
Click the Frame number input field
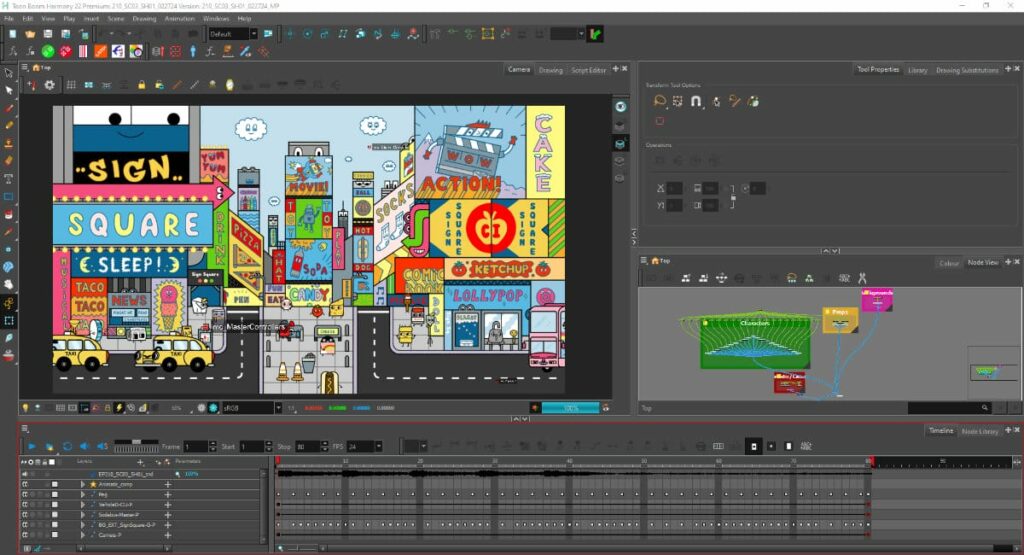(195, 447)
